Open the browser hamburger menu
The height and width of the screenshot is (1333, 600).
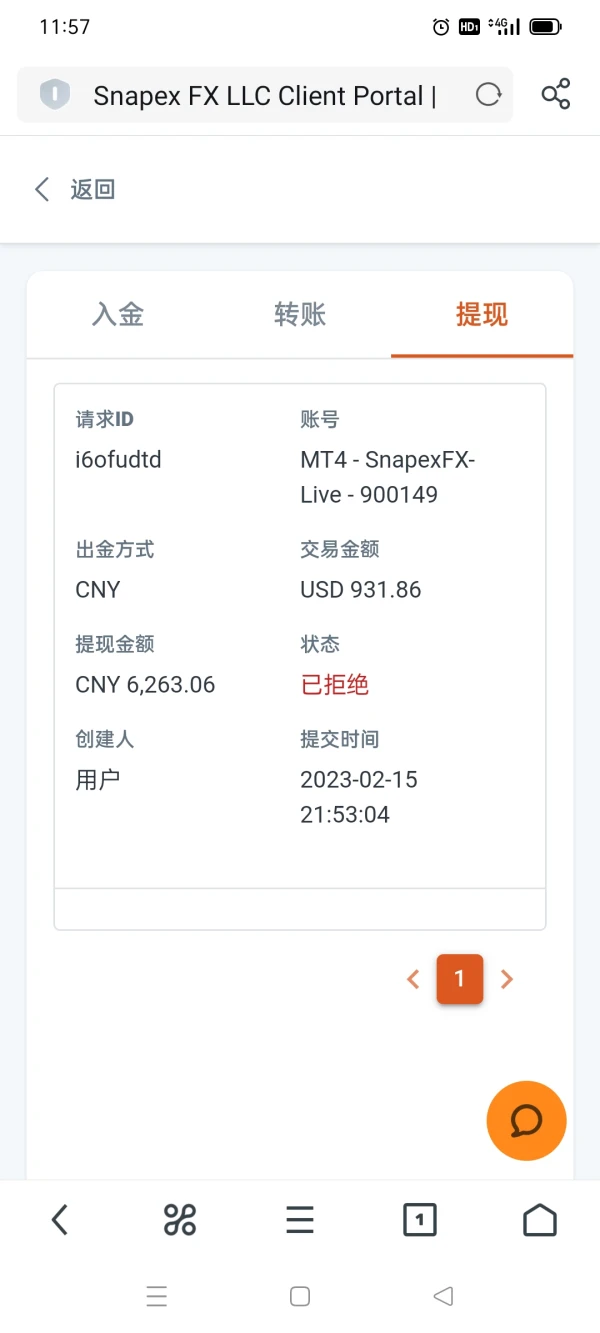coord(300,1220)
